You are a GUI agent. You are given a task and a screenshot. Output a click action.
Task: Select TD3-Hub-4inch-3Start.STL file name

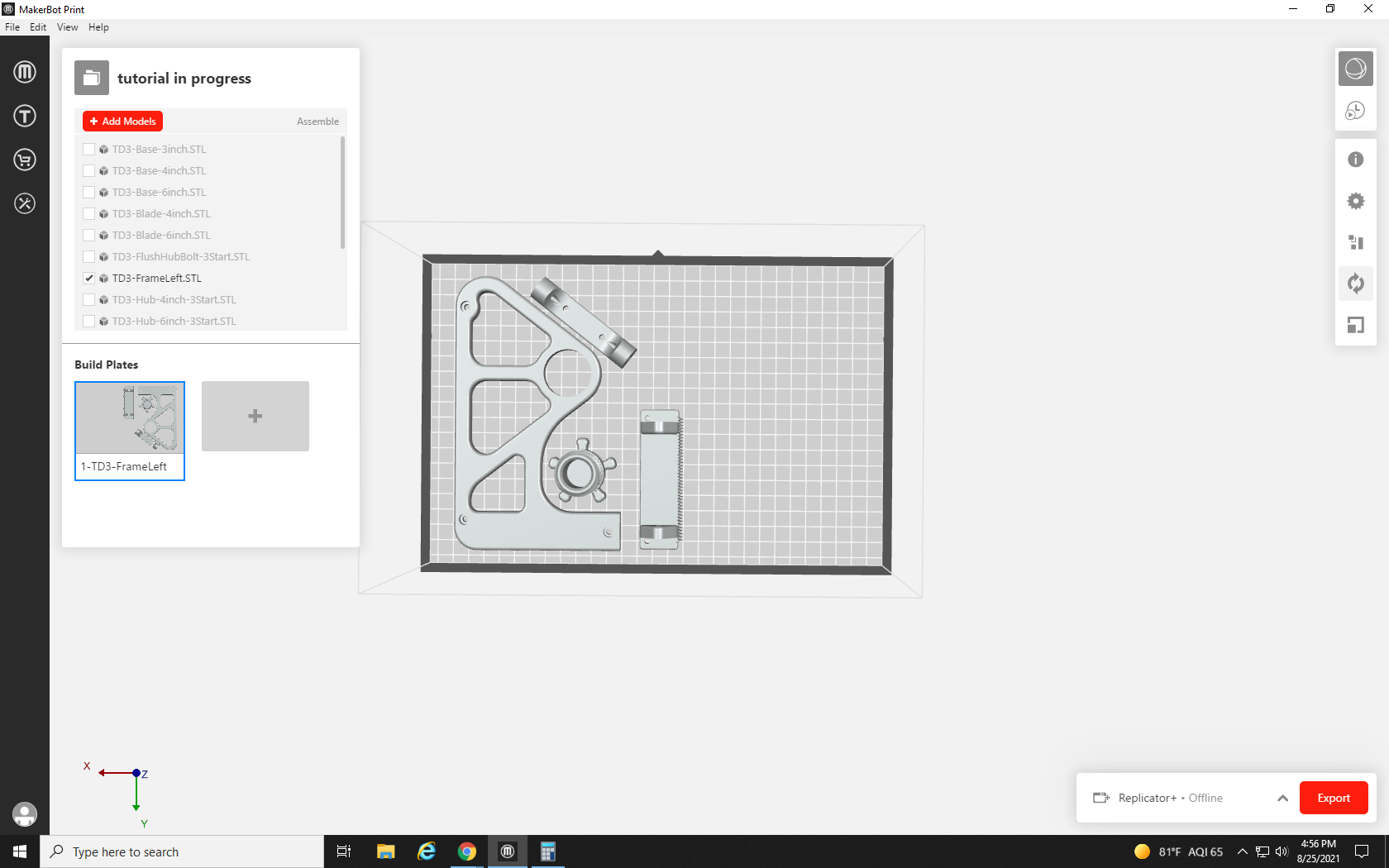[x=174, y=300]
